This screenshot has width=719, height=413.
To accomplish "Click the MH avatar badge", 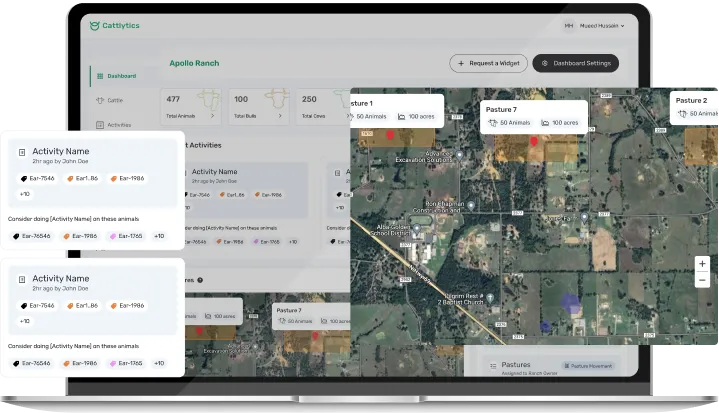I will click(x=569, y=26).
